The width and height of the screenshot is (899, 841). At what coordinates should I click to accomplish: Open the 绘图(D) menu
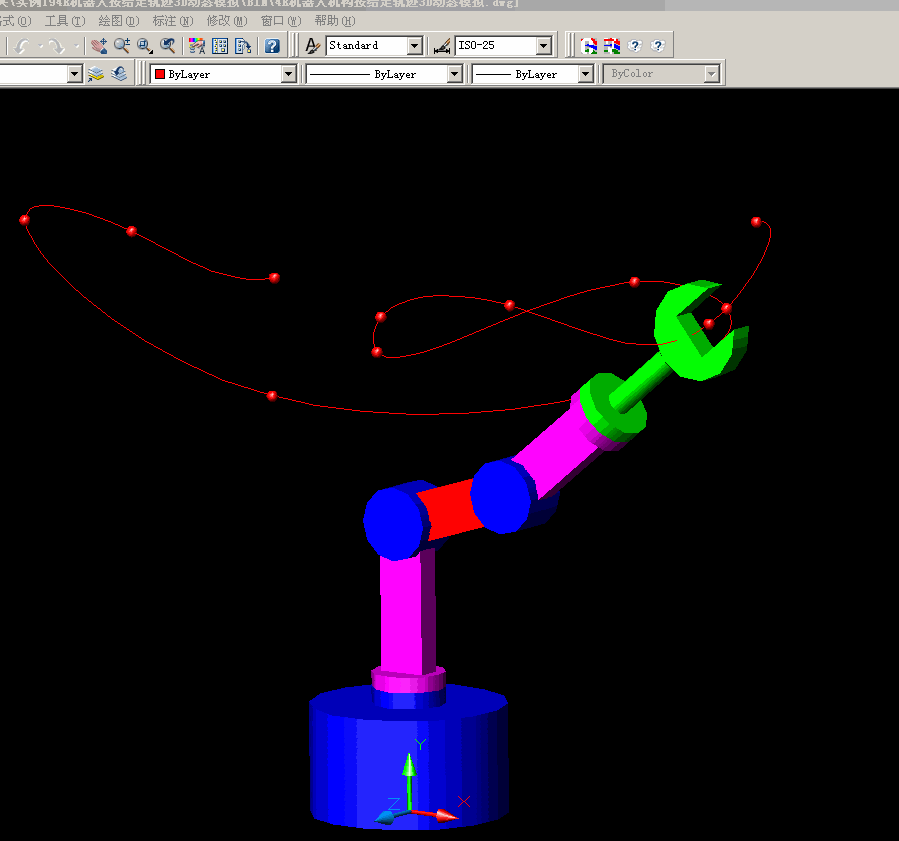click(119, 21)
